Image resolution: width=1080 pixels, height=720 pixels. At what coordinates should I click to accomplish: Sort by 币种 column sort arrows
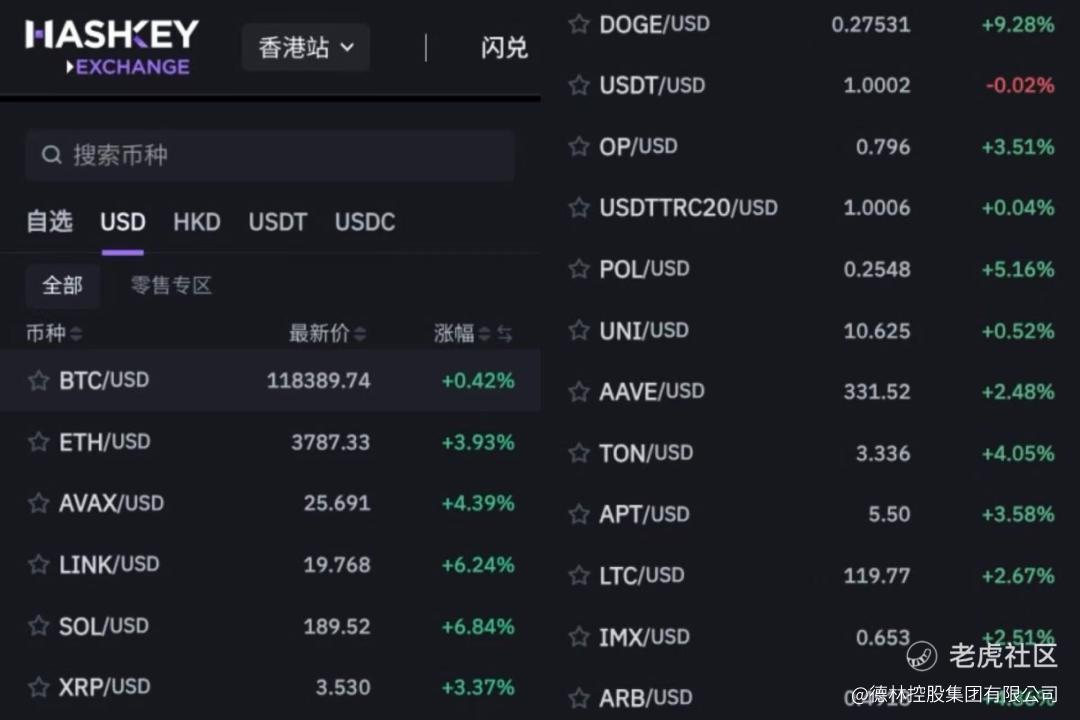click(x=76, y=334)
